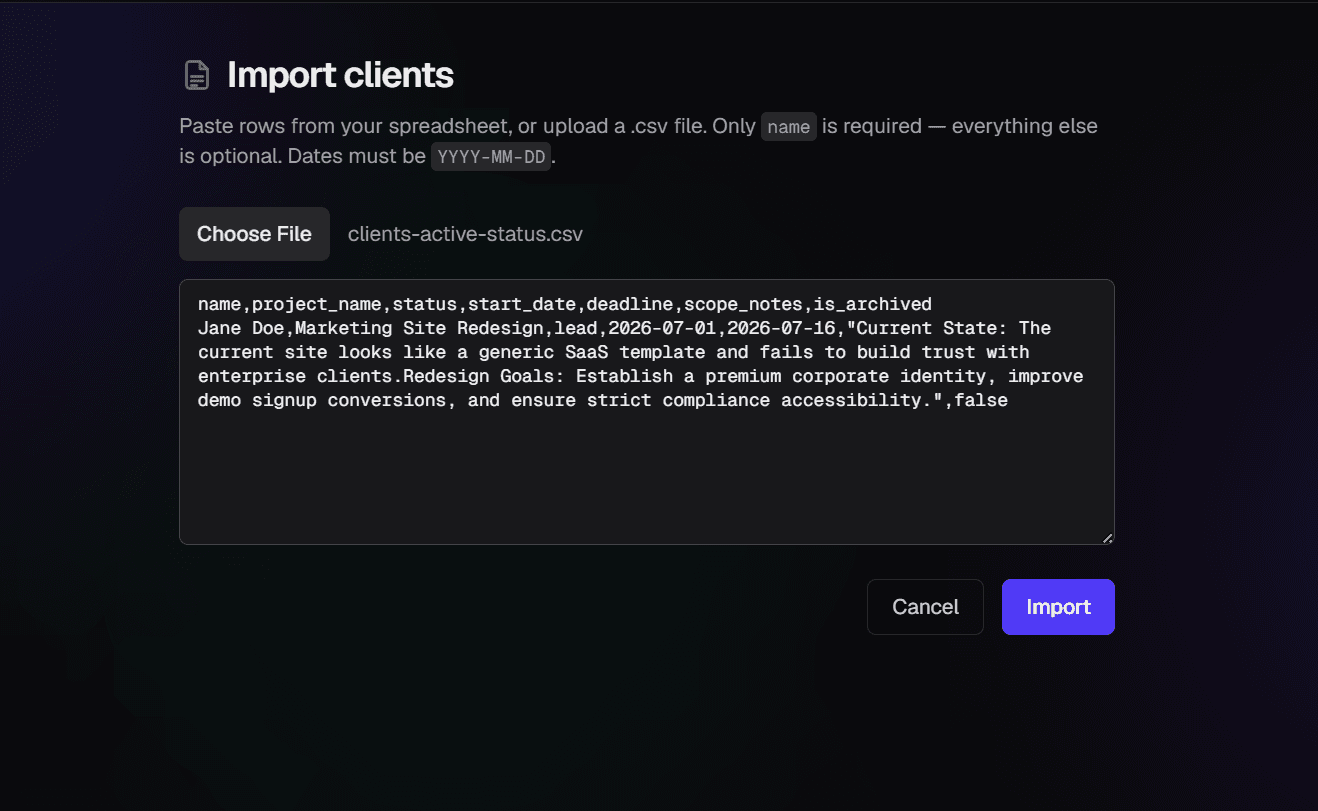The image size is (1318, 811).
Task: Click the YYYY-MM-DD format tag
Action: point(491,157)
